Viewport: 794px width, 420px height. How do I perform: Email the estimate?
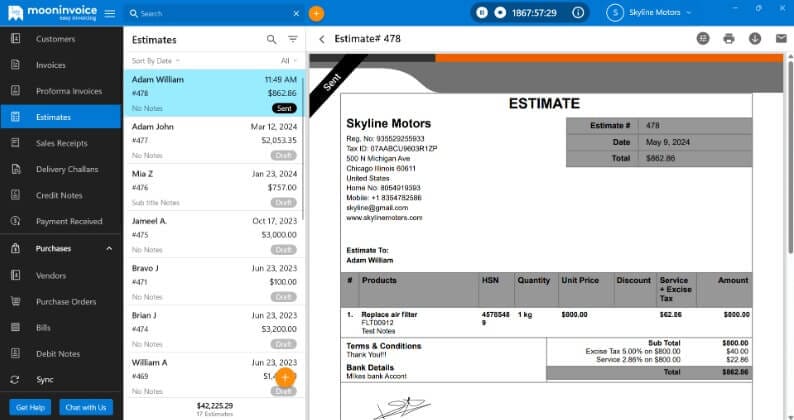(x=781, y=39)
